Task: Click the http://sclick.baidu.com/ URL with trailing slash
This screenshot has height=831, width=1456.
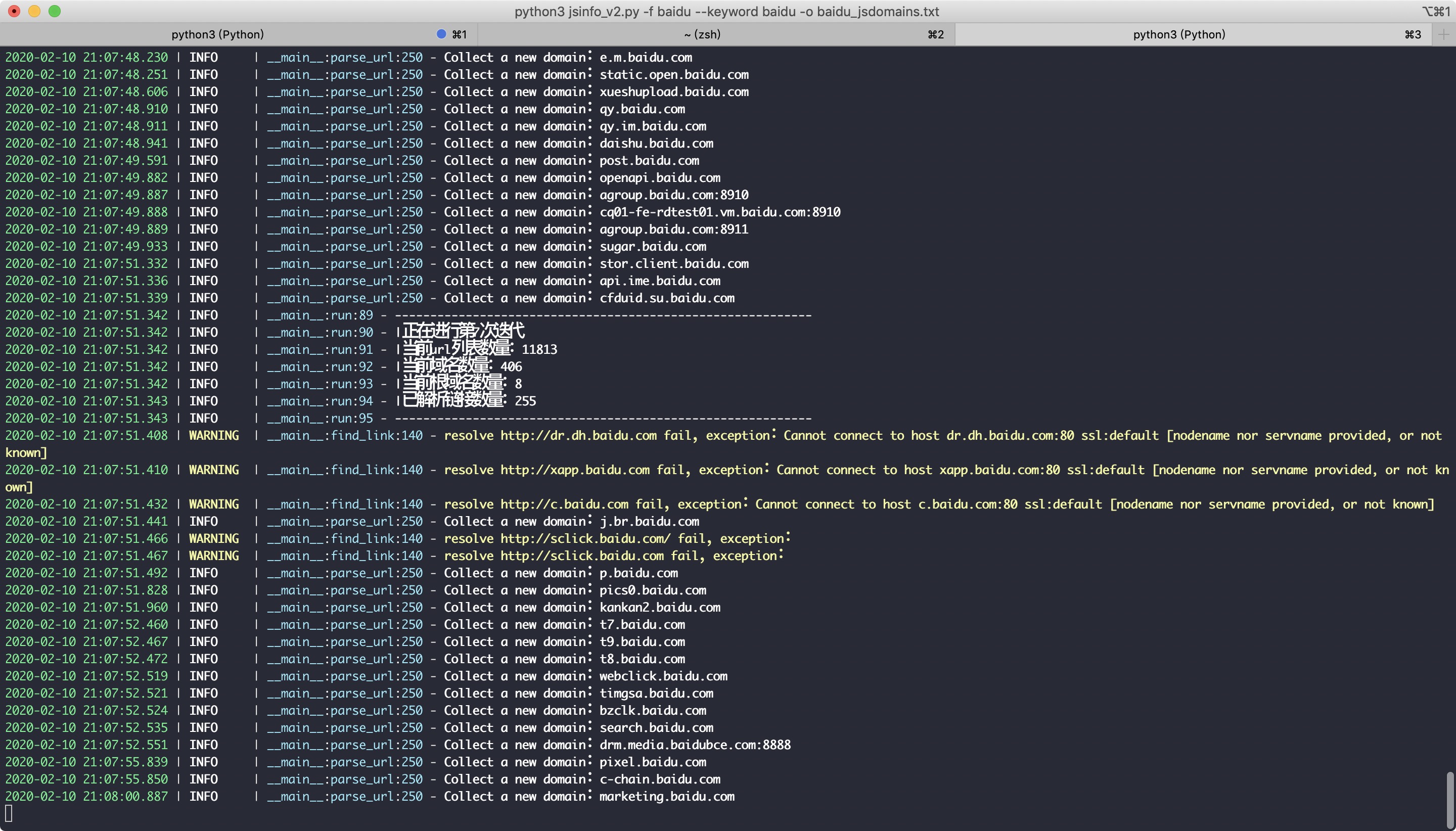Action: (x=585, y=538)
